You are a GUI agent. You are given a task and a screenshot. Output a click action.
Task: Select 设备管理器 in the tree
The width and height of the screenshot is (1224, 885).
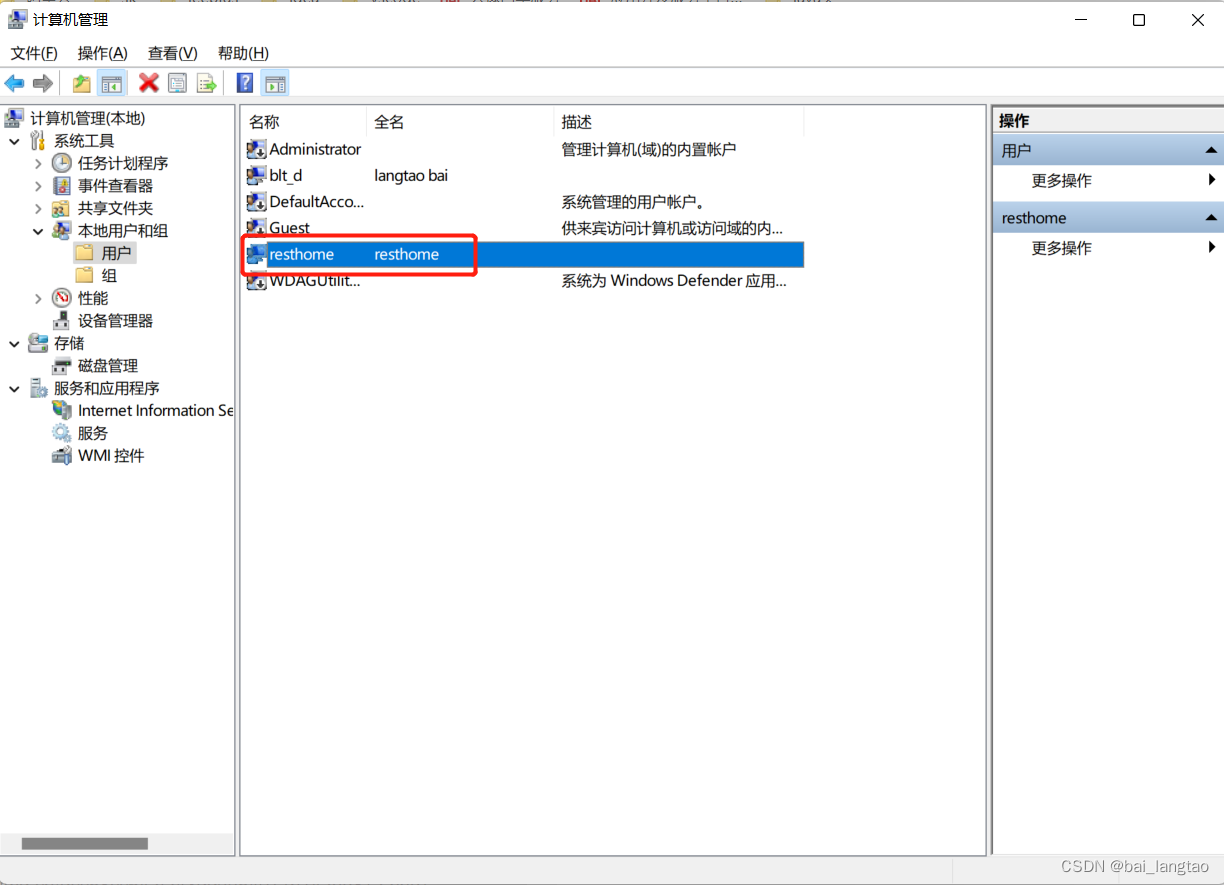pyautogui.click(x=115, y=321)
